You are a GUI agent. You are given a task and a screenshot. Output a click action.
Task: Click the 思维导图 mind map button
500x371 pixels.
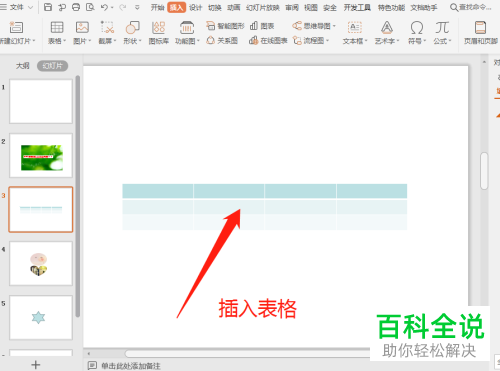314,26
